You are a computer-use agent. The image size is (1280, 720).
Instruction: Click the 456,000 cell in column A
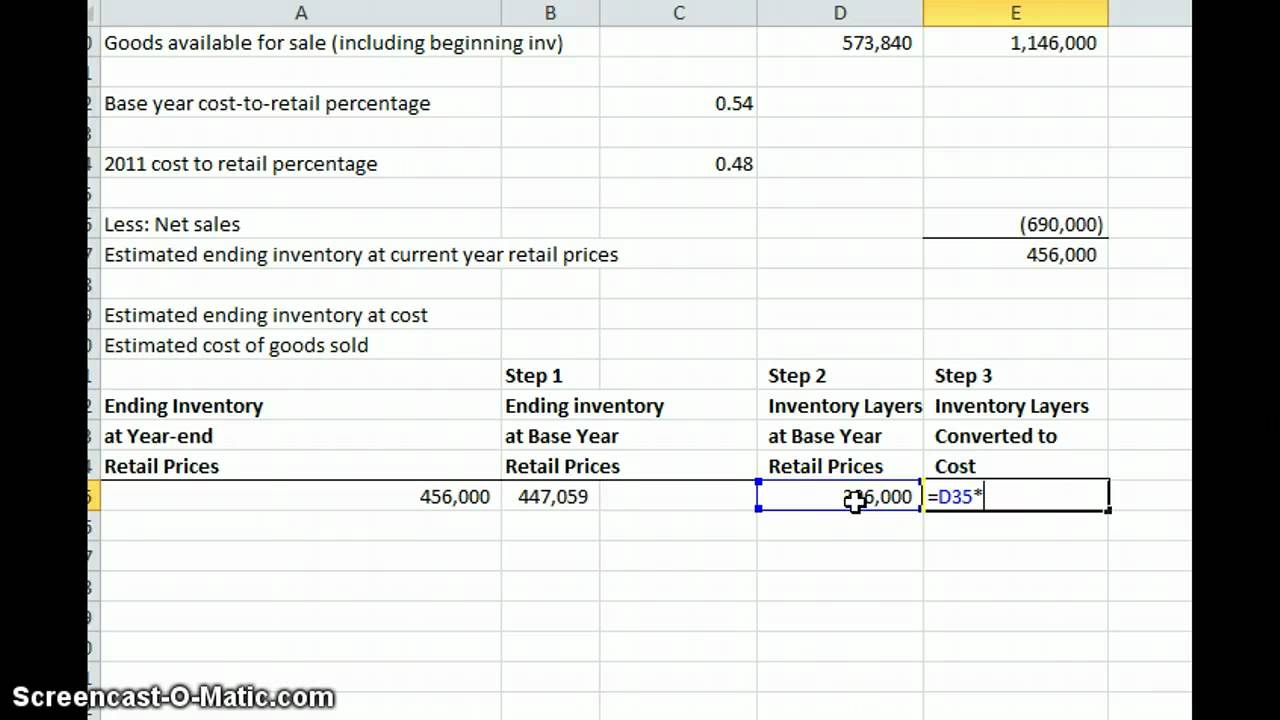click(x=300, y=496)
